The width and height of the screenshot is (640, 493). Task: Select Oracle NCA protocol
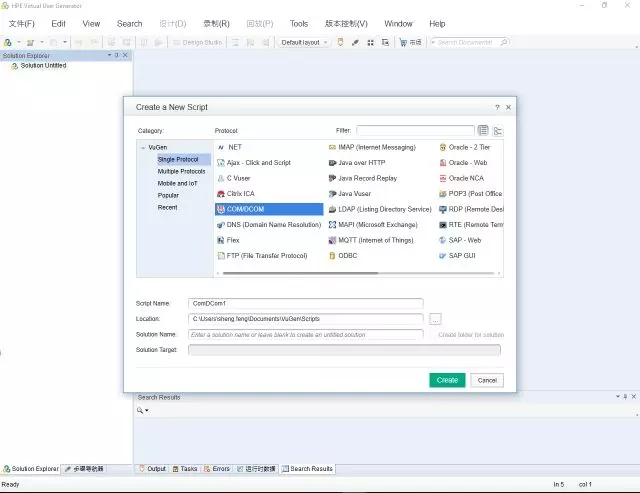pos(461,178)
